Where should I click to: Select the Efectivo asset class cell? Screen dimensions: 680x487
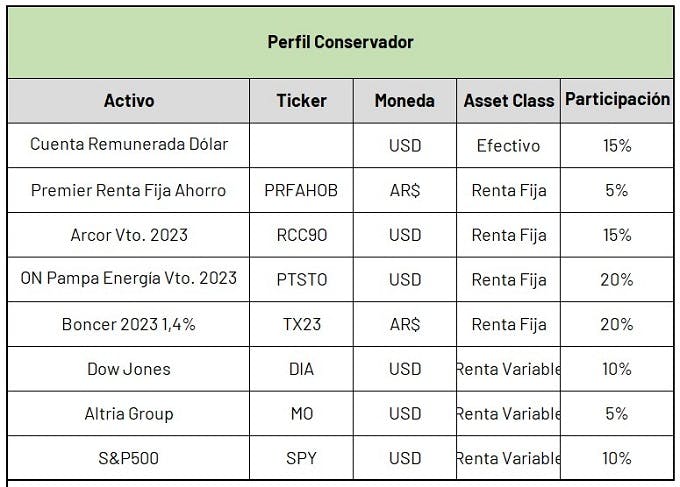[509, 145]
